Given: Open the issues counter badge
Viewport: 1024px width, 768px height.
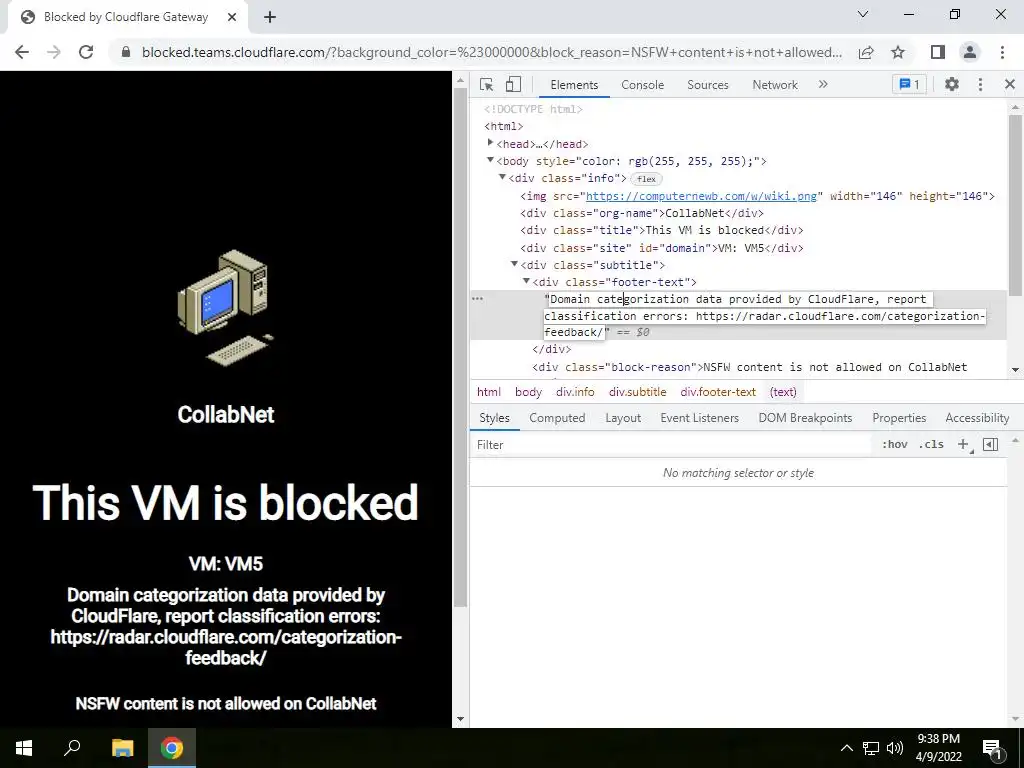Looking at the screenshot, I should (909, 84).
